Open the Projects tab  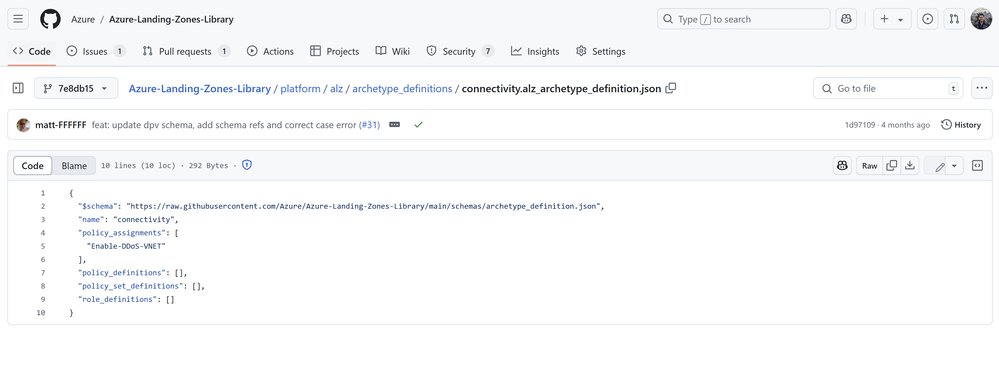click(334, 52)
